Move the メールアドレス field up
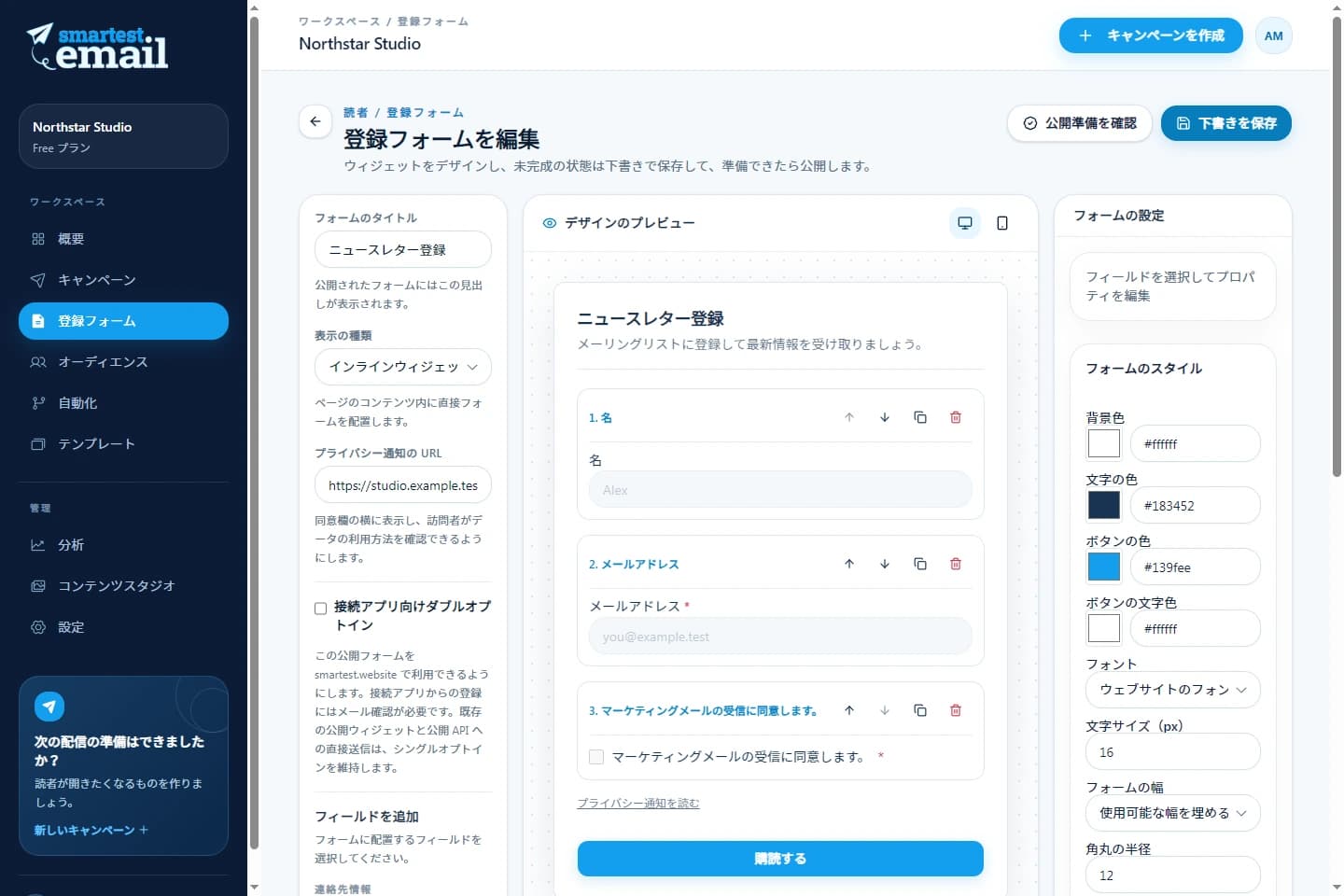Image resolution: width=1344 pixels, height=896 pixels. click(849, 564)
